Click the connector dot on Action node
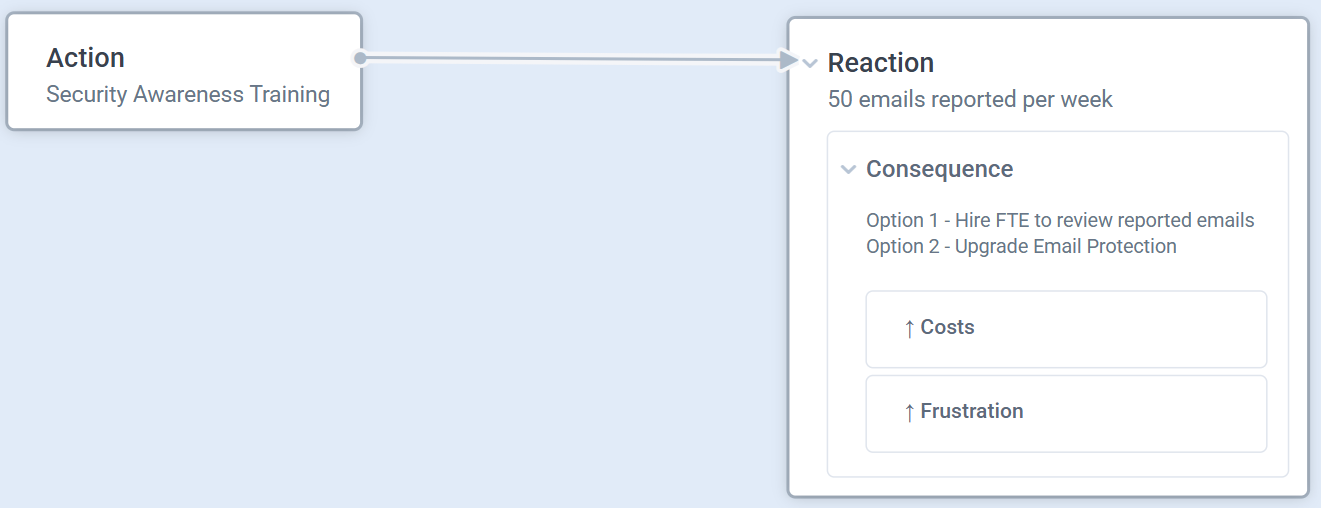Image resolution: width=1321 pixels, height=508 pixels. 360,58
